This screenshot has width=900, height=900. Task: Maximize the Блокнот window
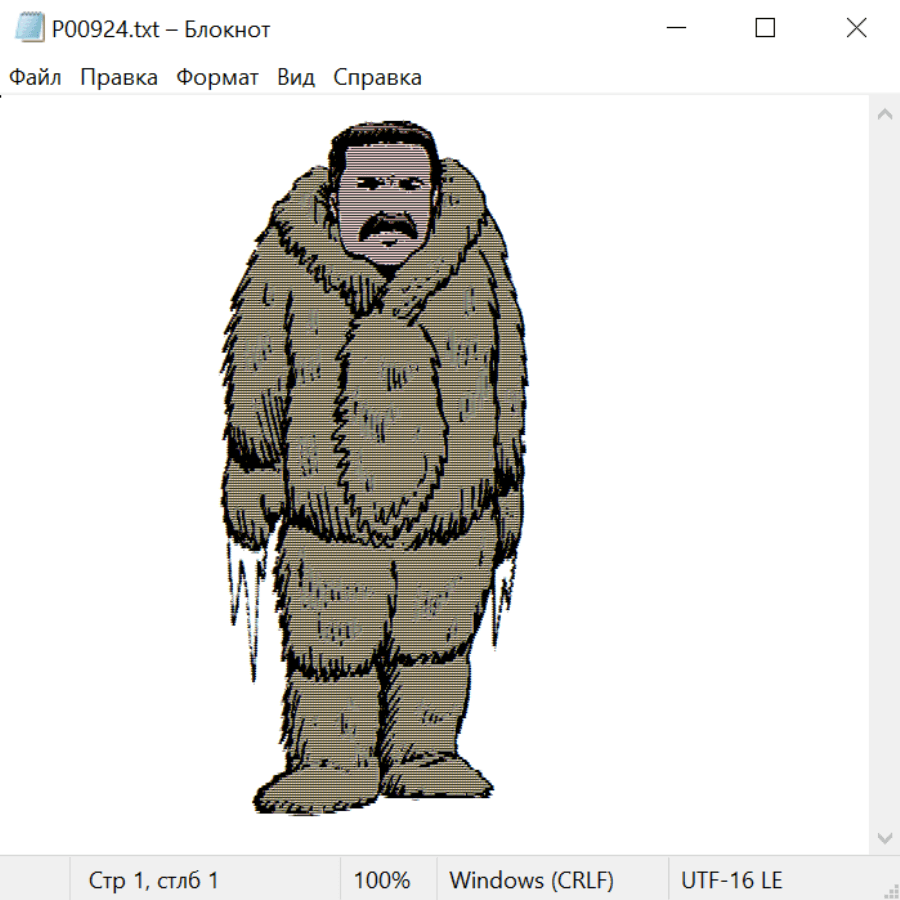click(x=765, y=28)
